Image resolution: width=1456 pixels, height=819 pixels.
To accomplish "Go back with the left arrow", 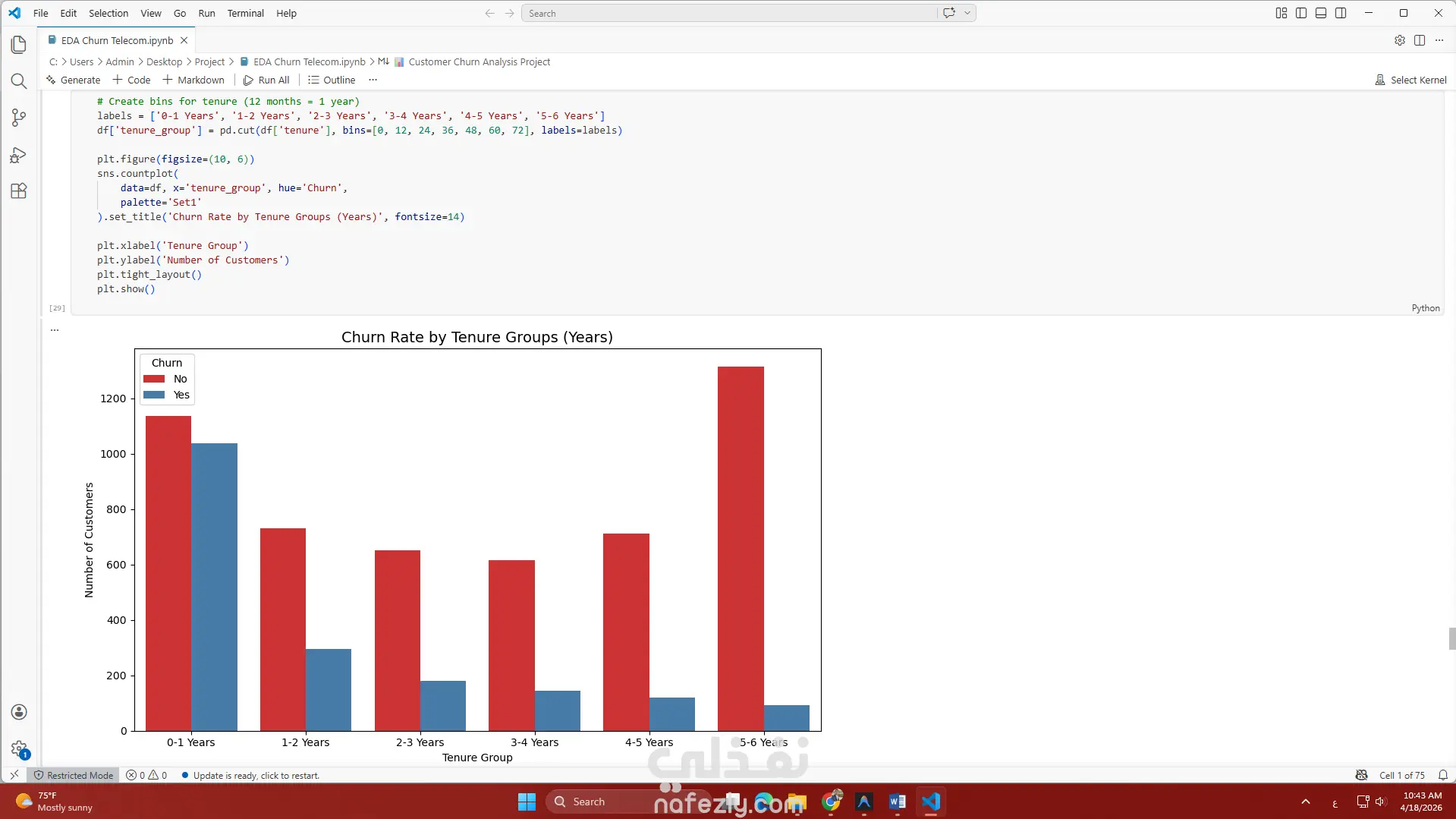I will tap(489, 13).
